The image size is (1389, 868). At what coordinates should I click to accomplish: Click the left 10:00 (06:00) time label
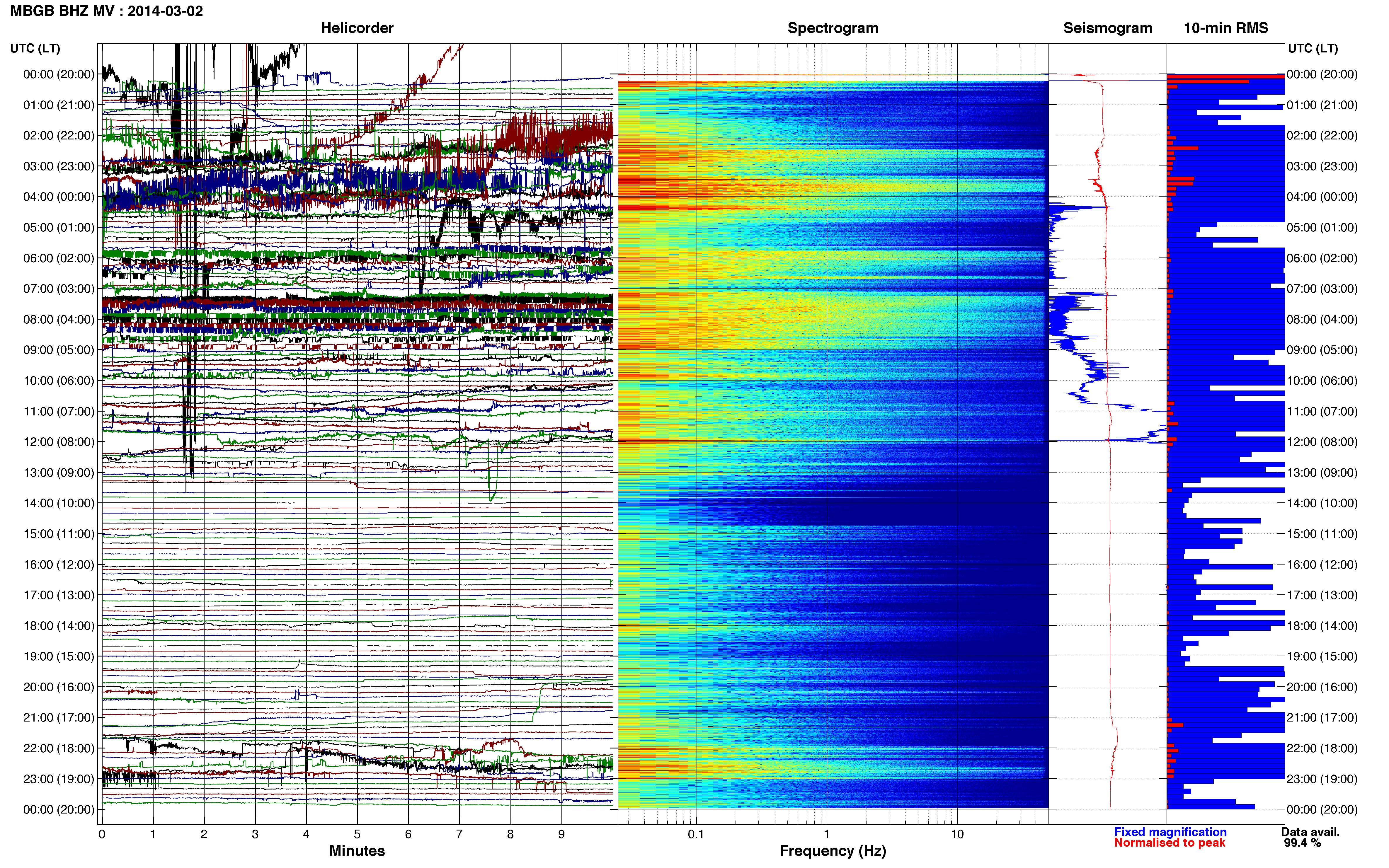[59, 381]
